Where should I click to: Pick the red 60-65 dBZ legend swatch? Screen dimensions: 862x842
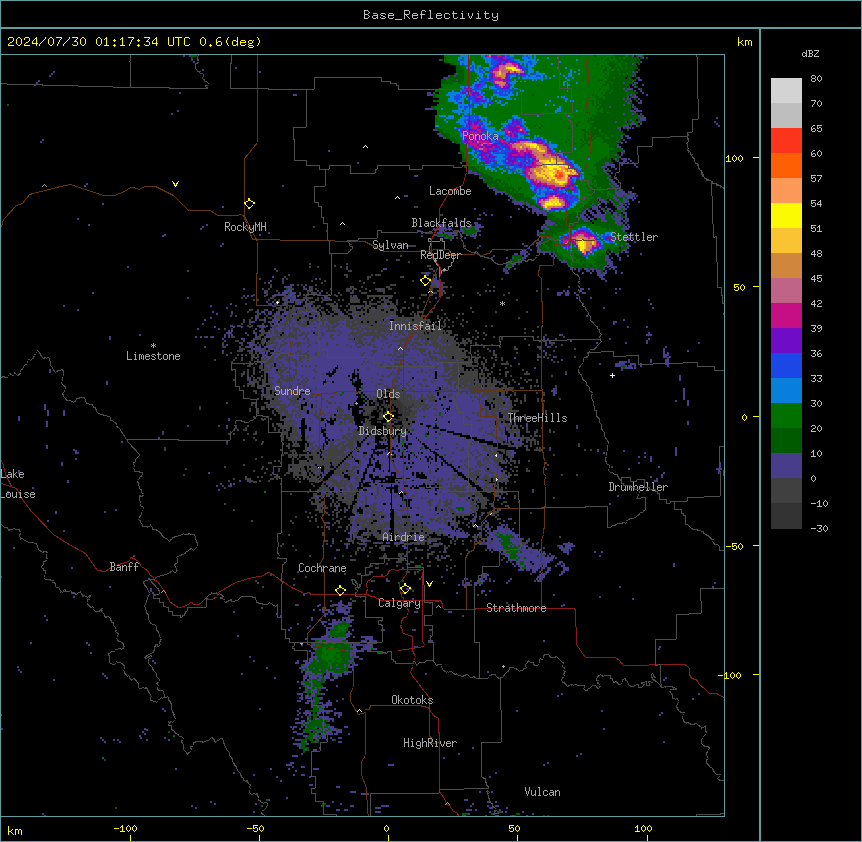coord(786,140)
